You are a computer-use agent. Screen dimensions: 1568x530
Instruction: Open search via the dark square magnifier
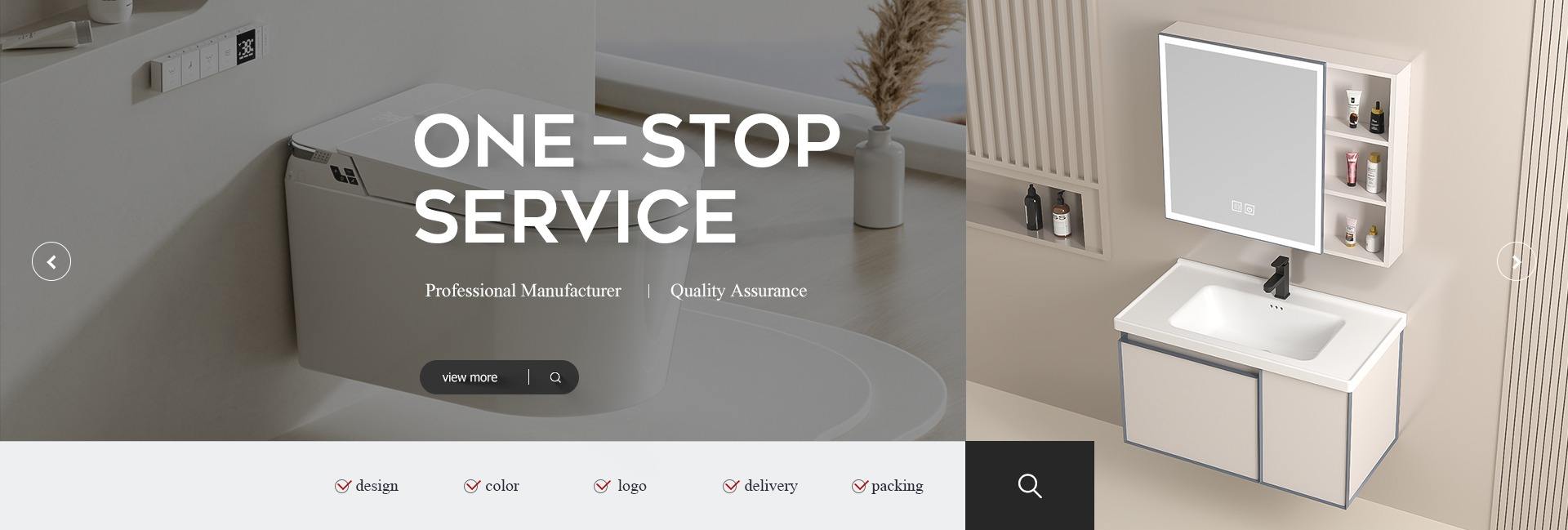click(1030, 485)
